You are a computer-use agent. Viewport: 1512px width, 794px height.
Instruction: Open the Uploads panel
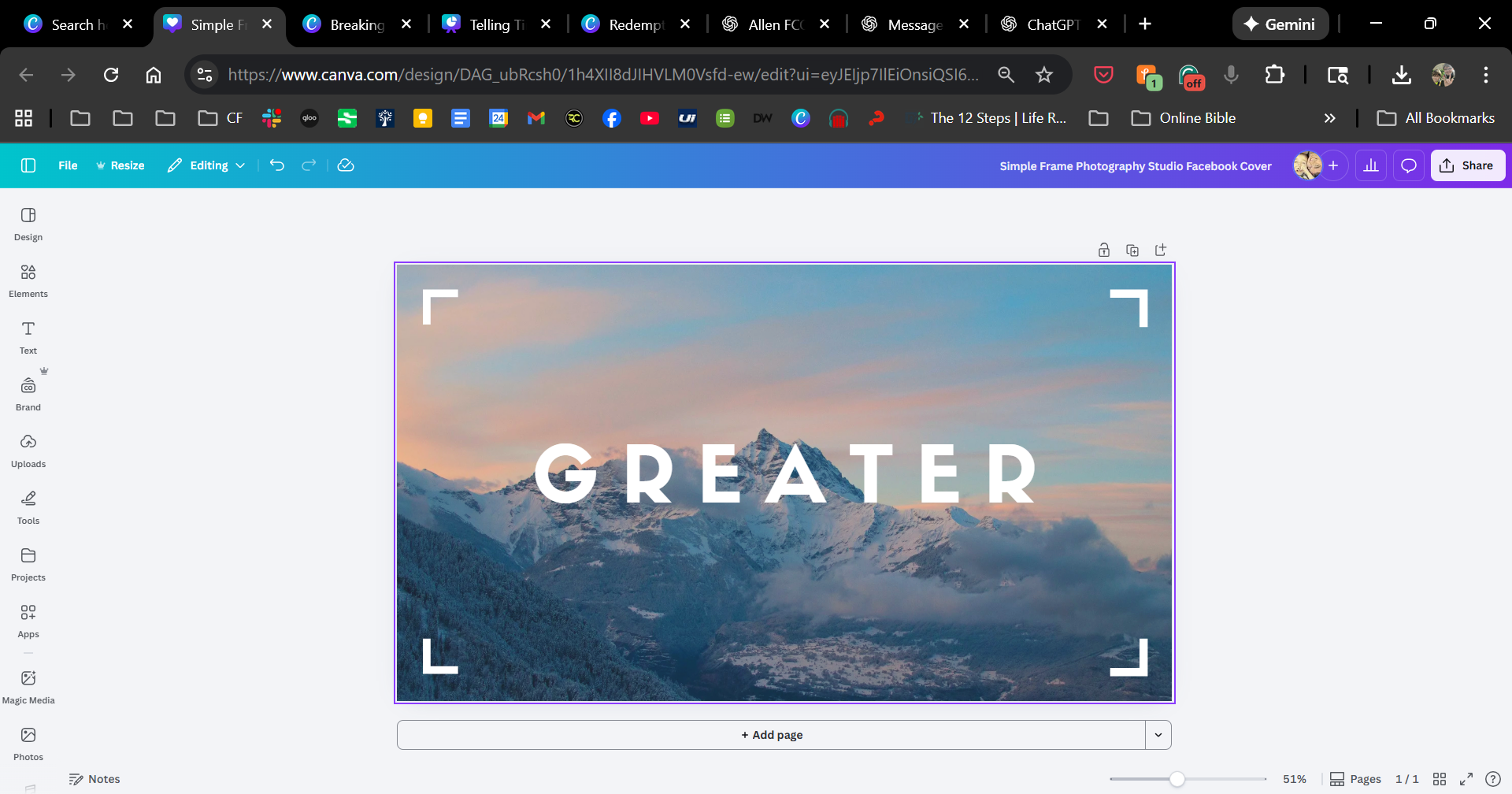(x=28, y=451)
